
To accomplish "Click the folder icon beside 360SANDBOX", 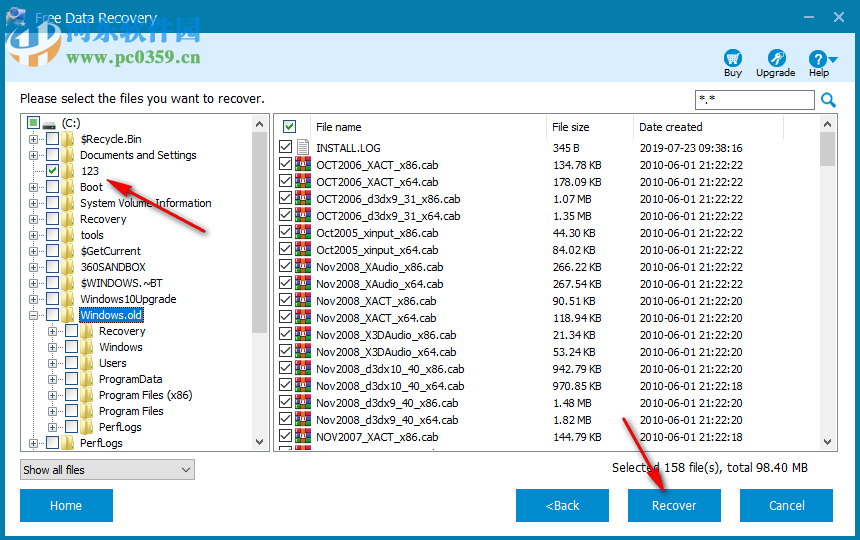I will pos(67,267).
